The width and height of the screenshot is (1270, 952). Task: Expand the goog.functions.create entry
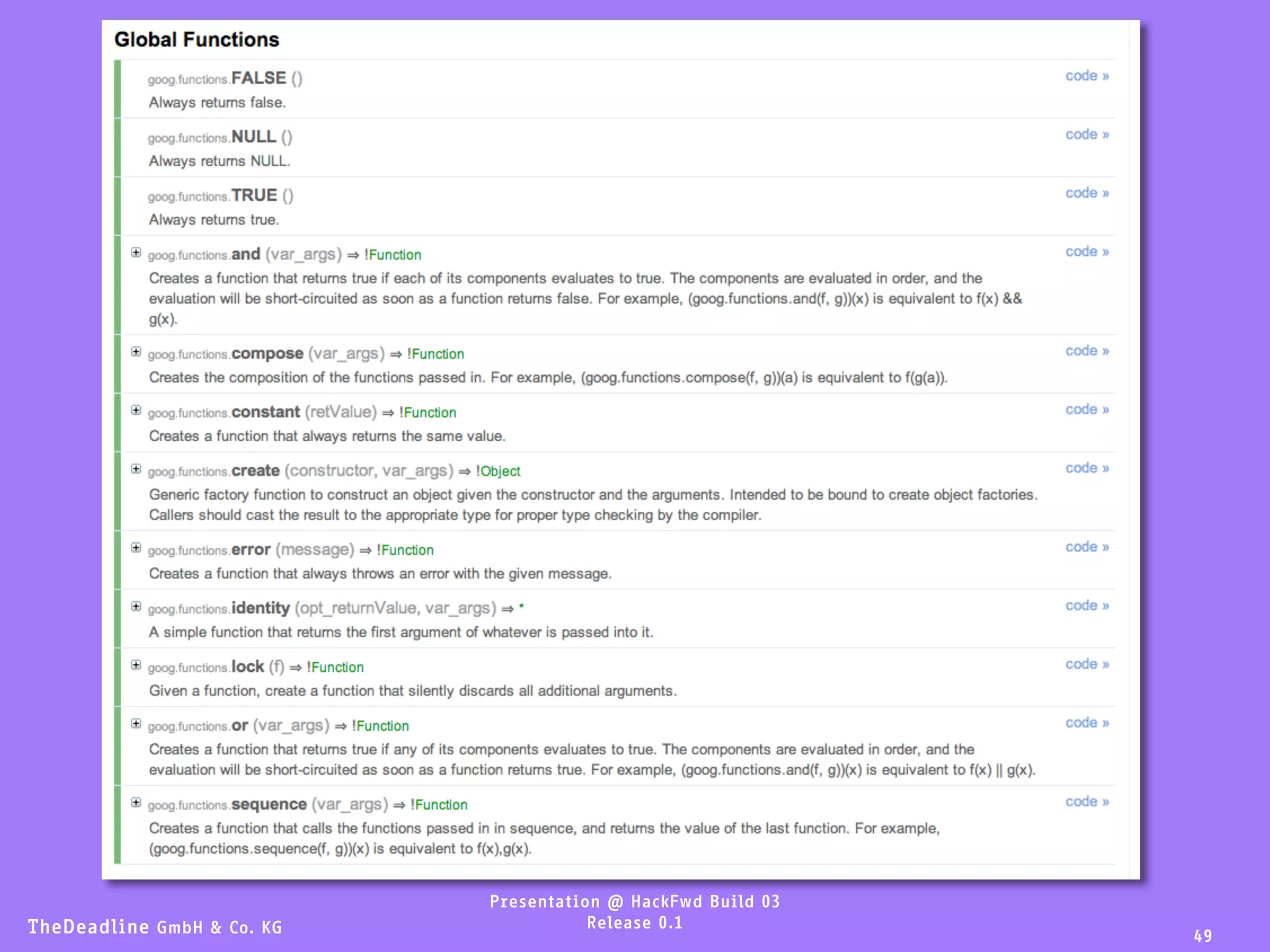point(136,469)
